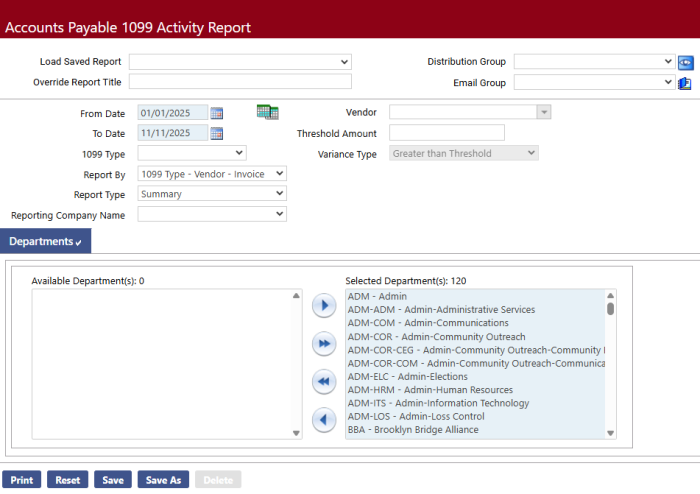This screenshot has height=494, width=700.
Task: Move selected department right with single arrow
Action: (323, 306)
